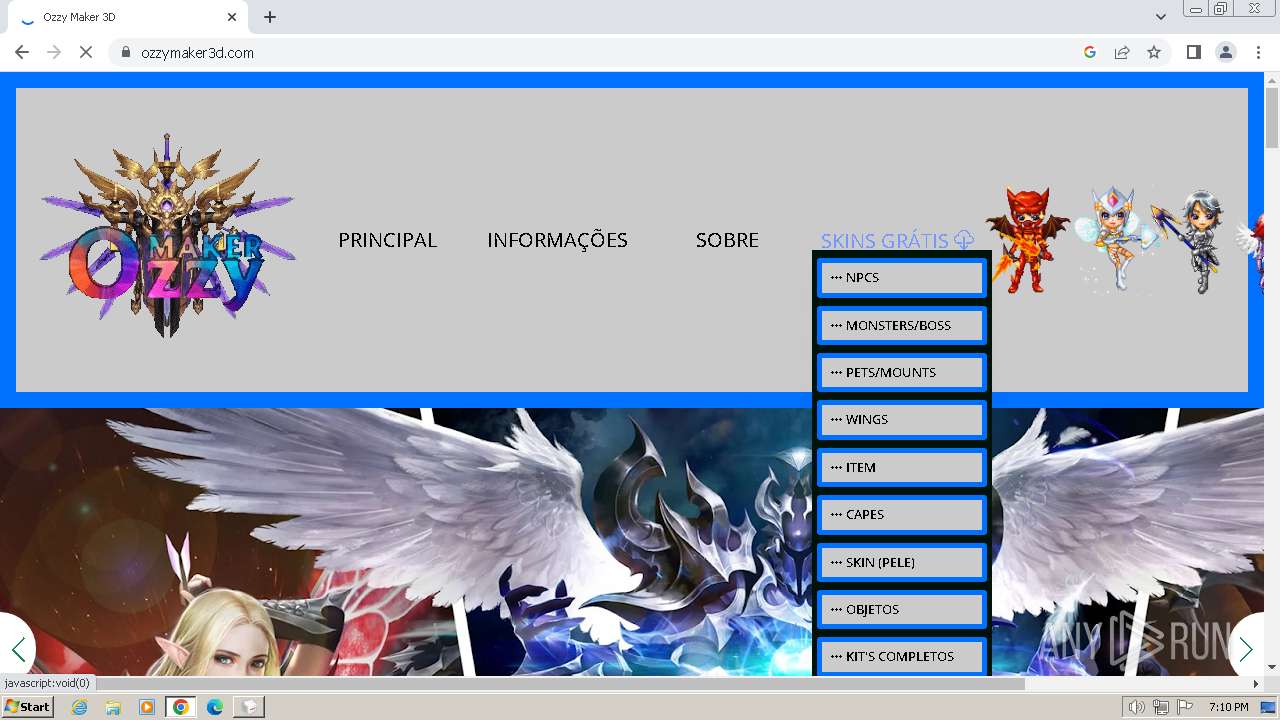
Task: Open the INFORMAÇÕES menu item
Action: click(x=557, y=240)
